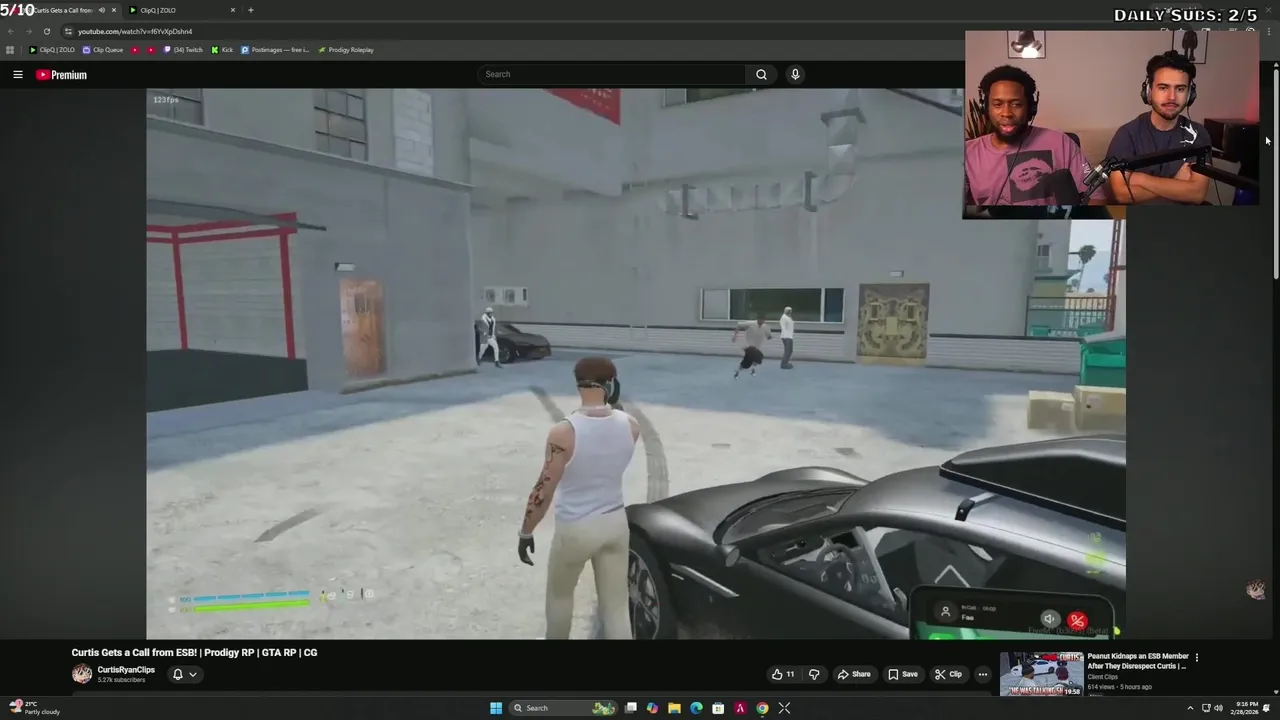Screen dimensions: 1280x720
Task: Open CurtisRyanClips channel avatar
Action: [82, 674]
